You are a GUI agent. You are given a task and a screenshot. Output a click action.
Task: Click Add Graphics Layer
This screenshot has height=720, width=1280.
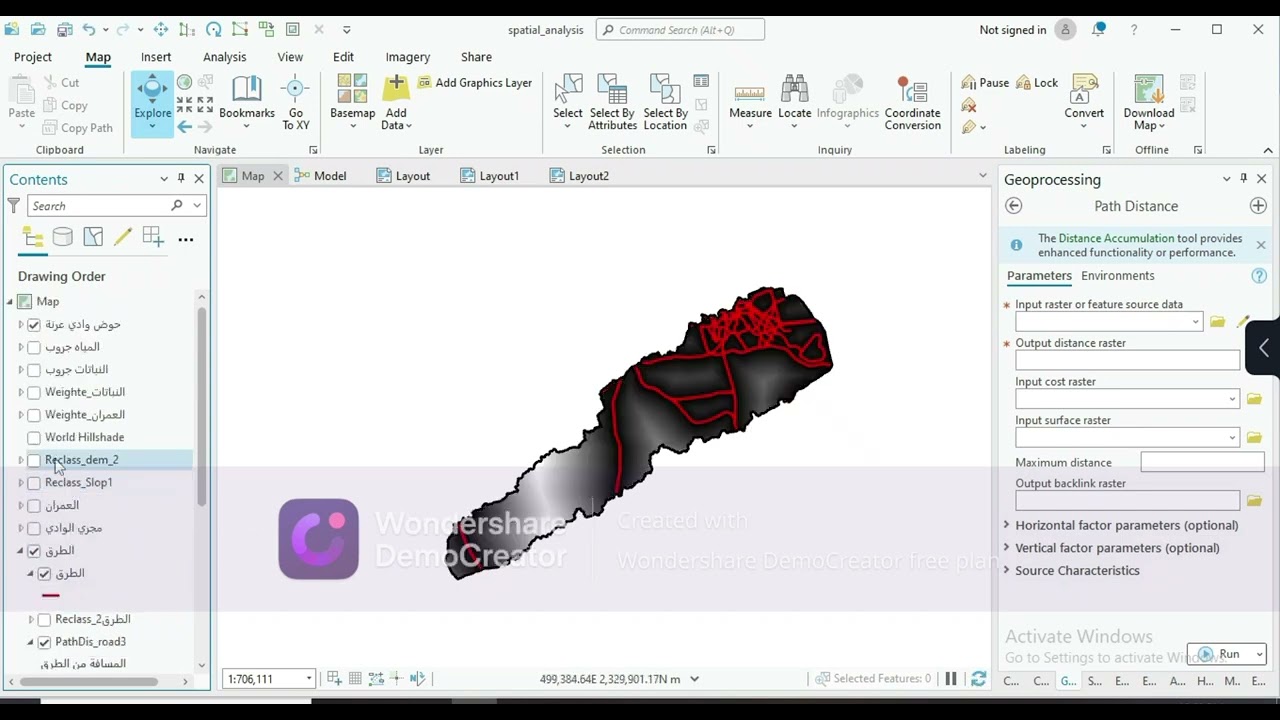coord(475,83)
